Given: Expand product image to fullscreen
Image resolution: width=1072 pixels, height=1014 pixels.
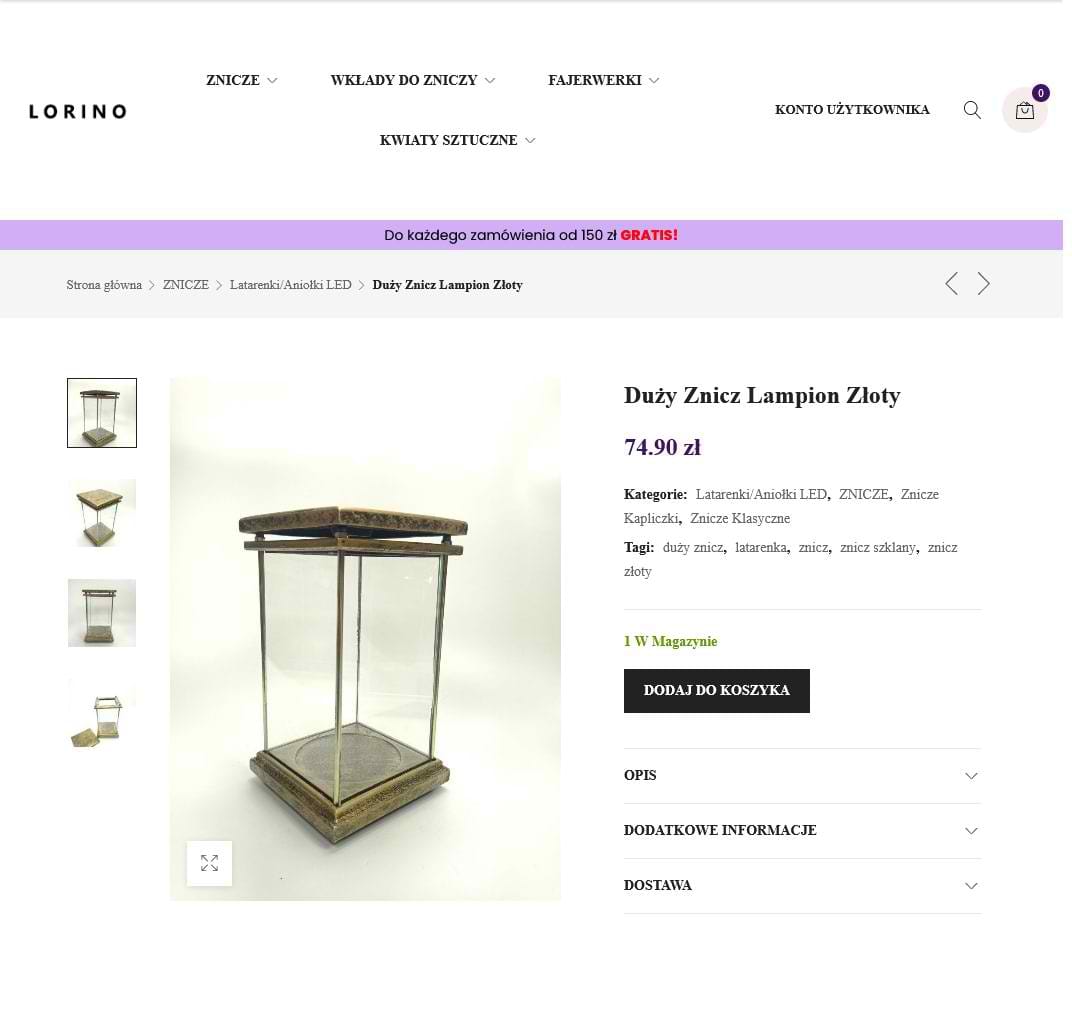Looking at the screenshot, I should coord(209,863).
